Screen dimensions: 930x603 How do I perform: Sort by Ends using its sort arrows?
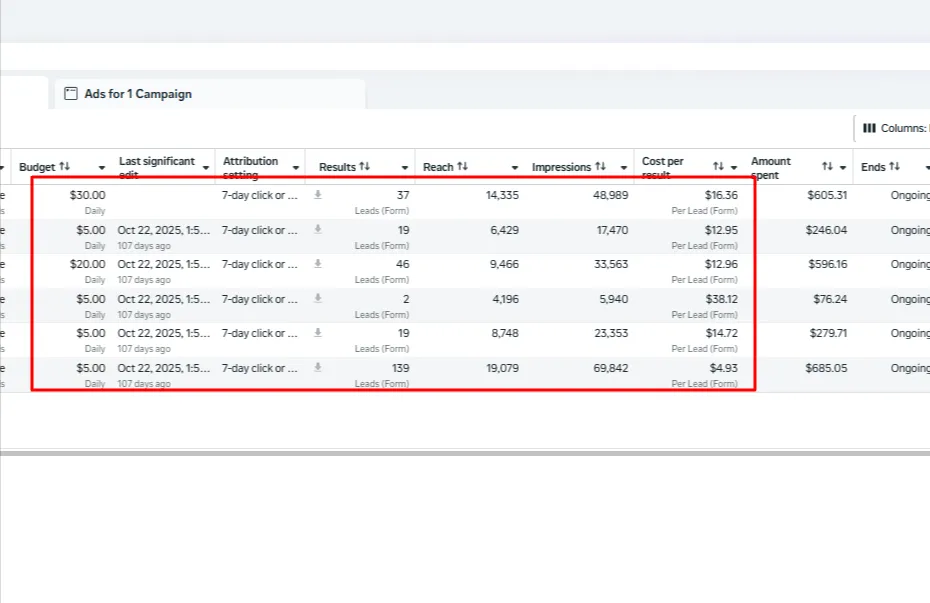coord(894,167)
